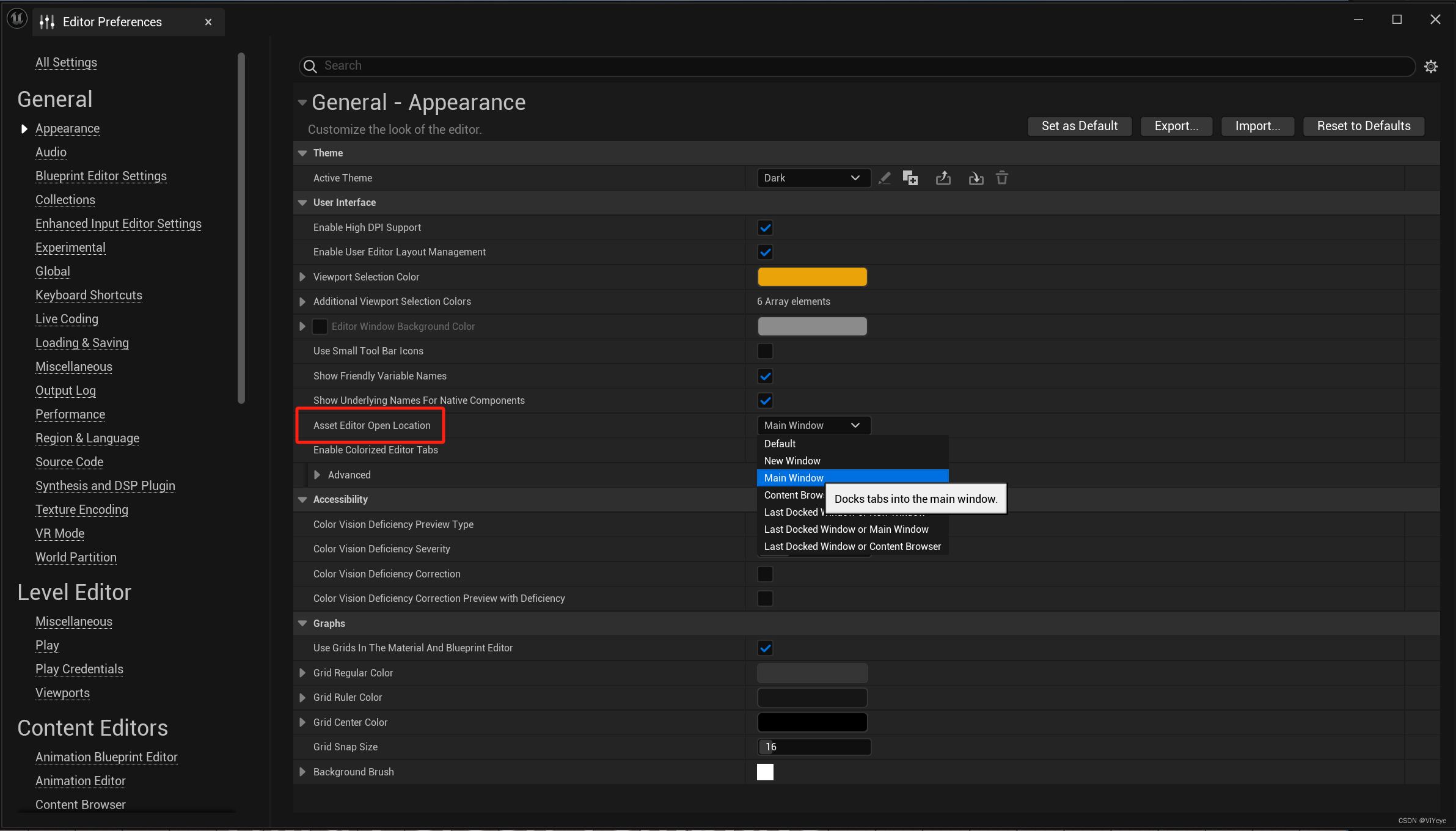Collapse the Graphs section
The height and width of the screenshot is (831, 1456).
302,623
